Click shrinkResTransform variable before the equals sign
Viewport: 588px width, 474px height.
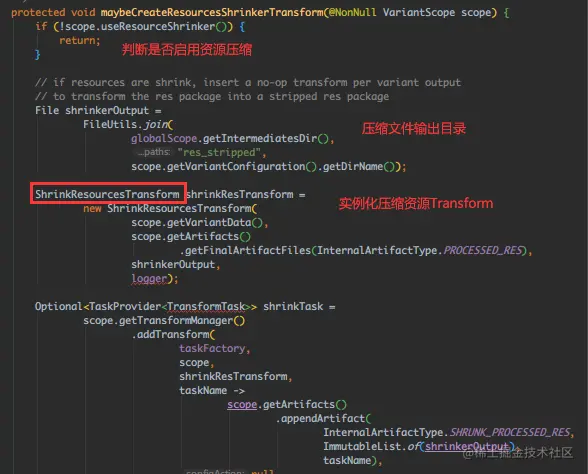point(239,194)
